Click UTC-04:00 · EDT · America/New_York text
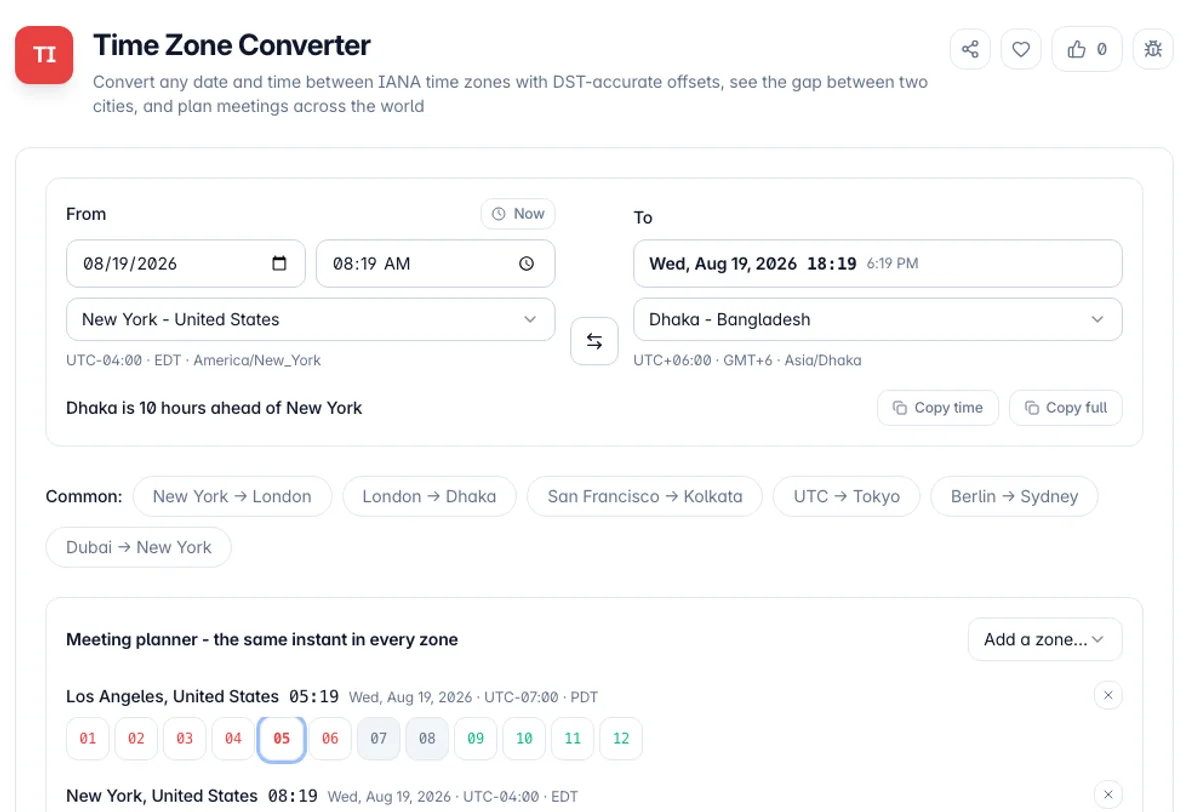 (x=194, y=360)
